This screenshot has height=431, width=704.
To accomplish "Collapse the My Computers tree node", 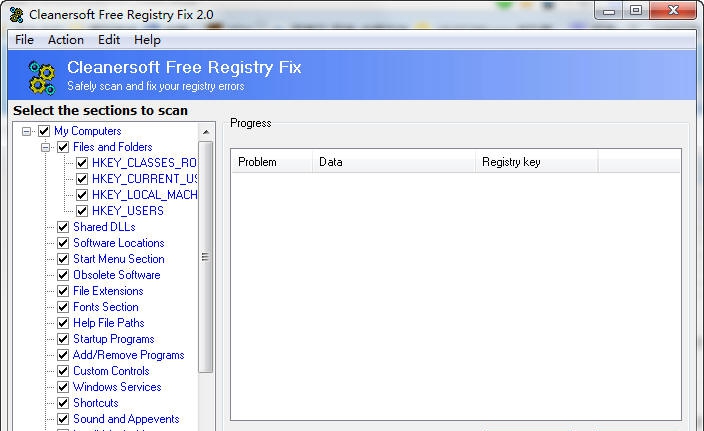I will click(x=26, y=131).
